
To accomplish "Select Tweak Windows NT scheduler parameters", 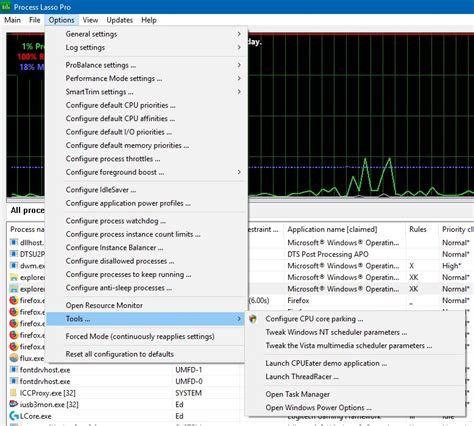I will [355, 332].
